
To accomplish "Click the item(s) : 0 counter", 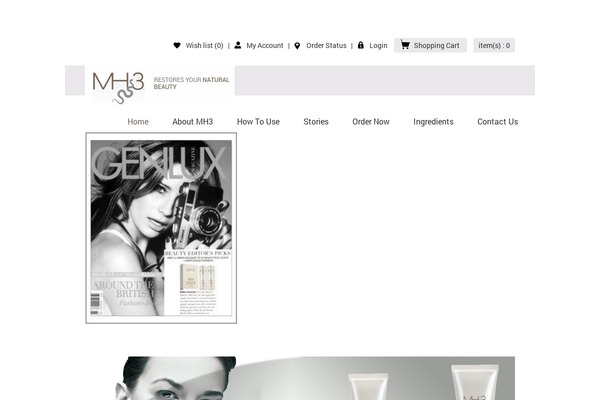I will point(494,45).
